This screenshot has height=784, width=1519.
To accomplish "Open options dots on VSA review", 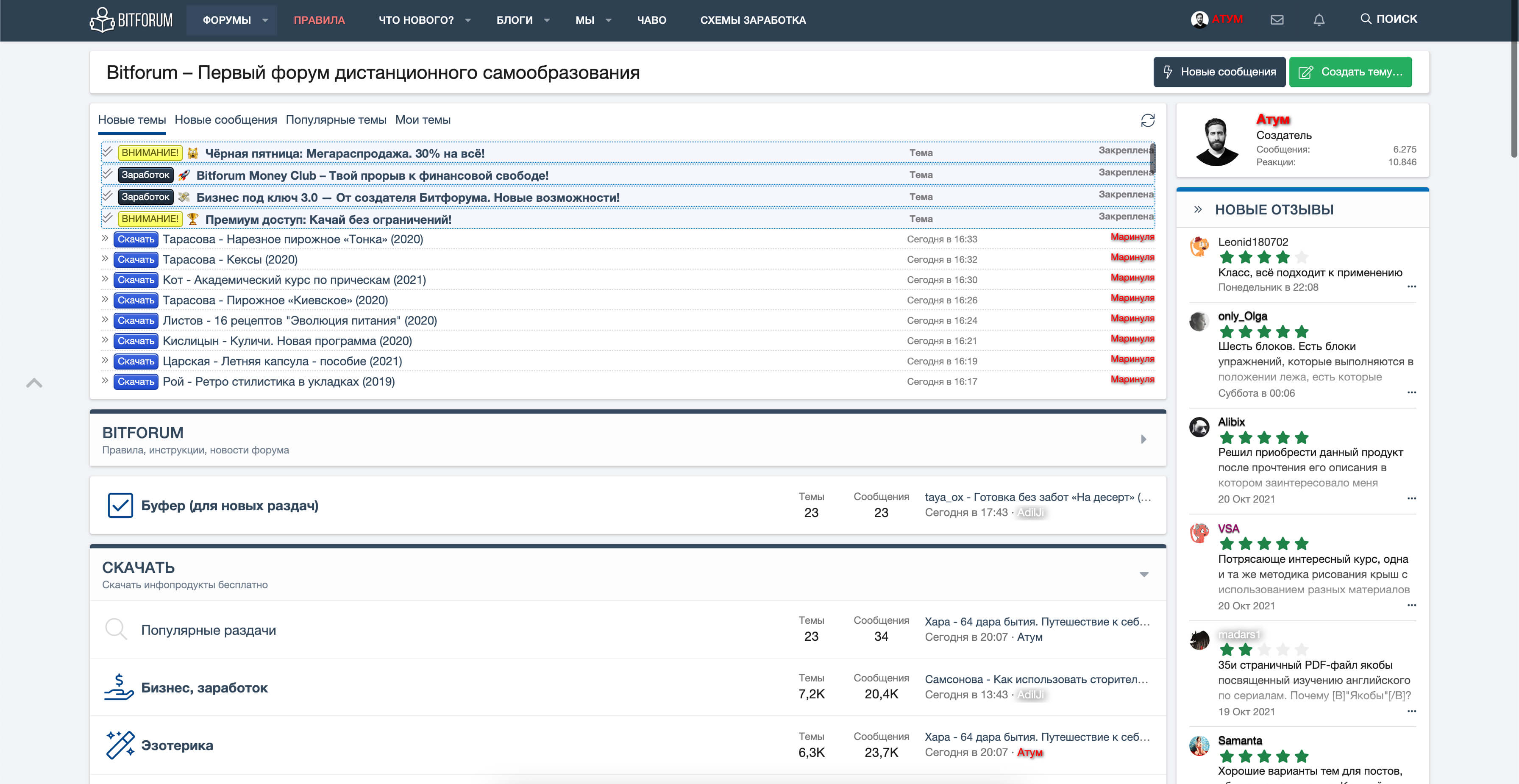I will (x=1412, y=605).
